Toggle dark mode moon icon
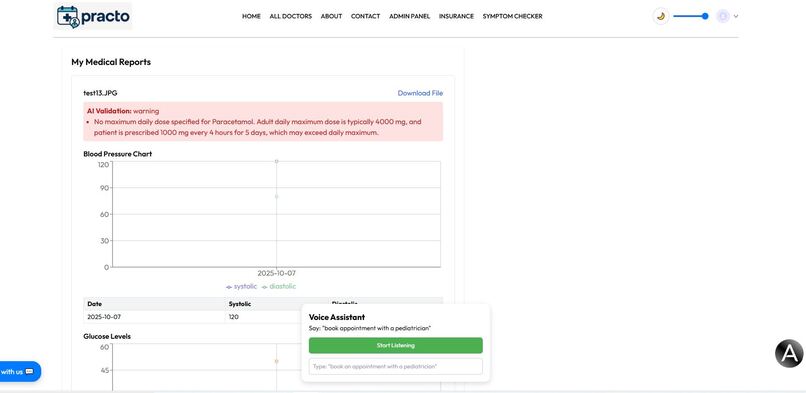Viewport: 806px width, 393px height. click(x=661, y=16)
